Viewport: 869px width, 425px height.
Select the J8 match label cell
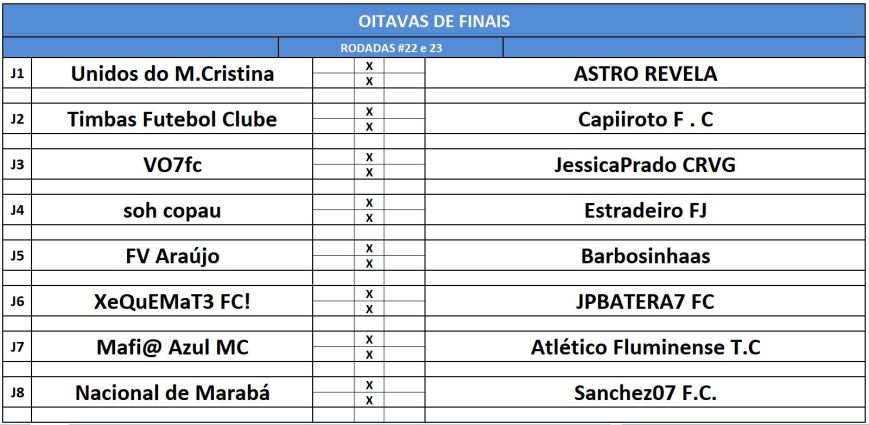16,392
